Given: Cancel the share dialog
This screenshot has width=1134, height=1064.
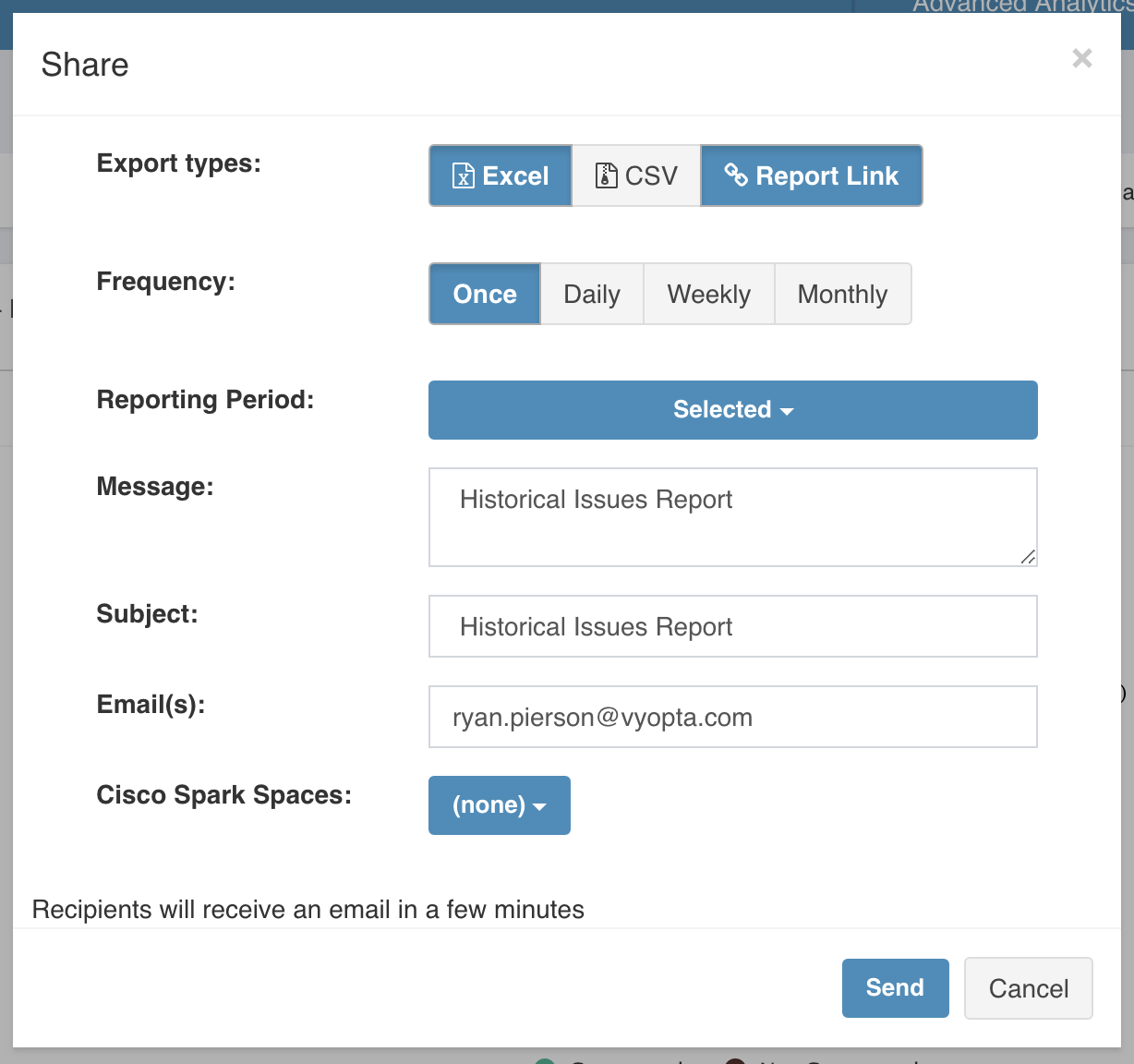Looking at the screenshot, I should tap(1028, 988).
